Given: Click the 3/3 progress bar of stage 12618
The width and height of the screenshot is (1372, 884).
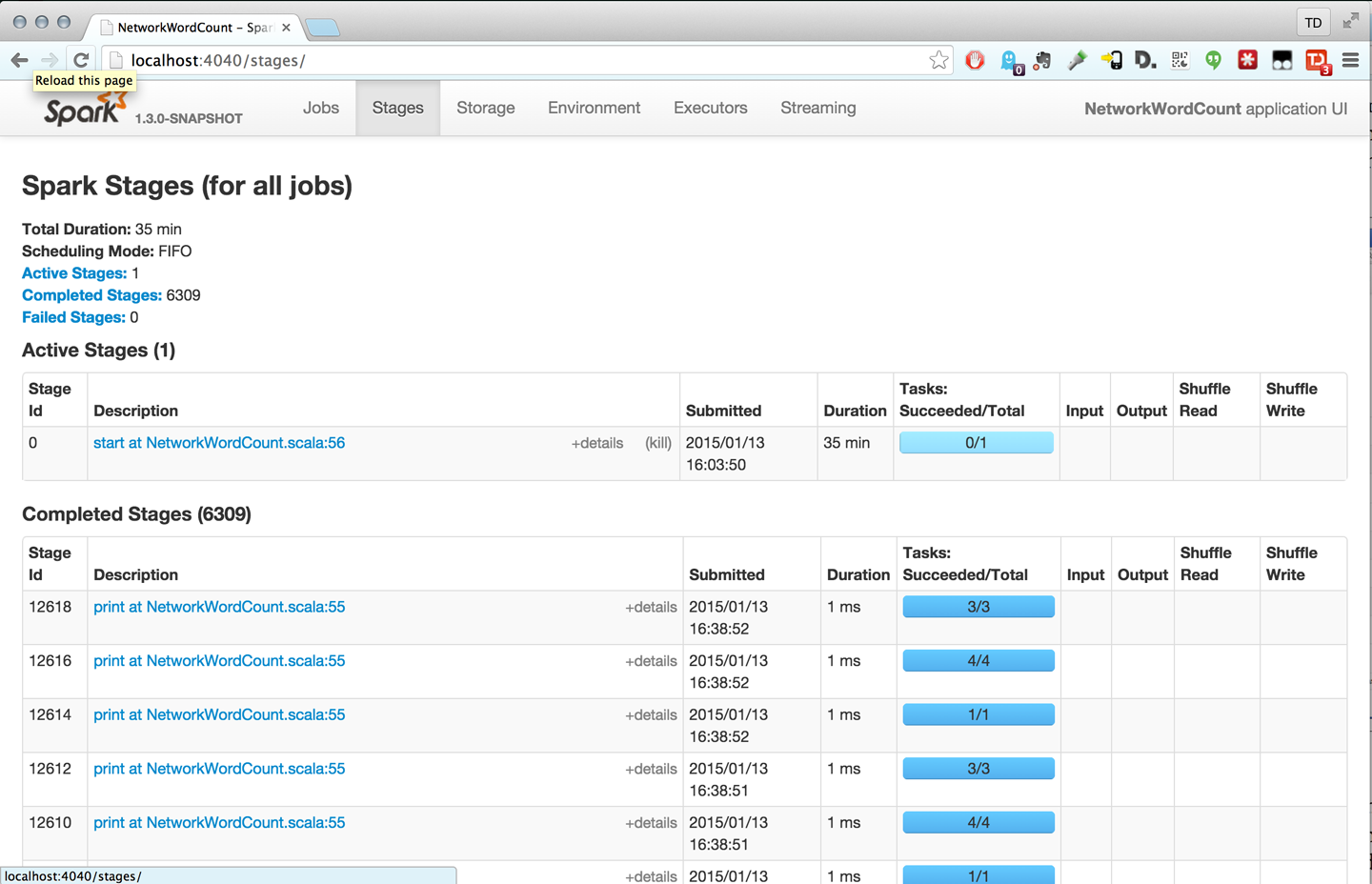Looking at the screenshot, I should click(x=979, y=606).
